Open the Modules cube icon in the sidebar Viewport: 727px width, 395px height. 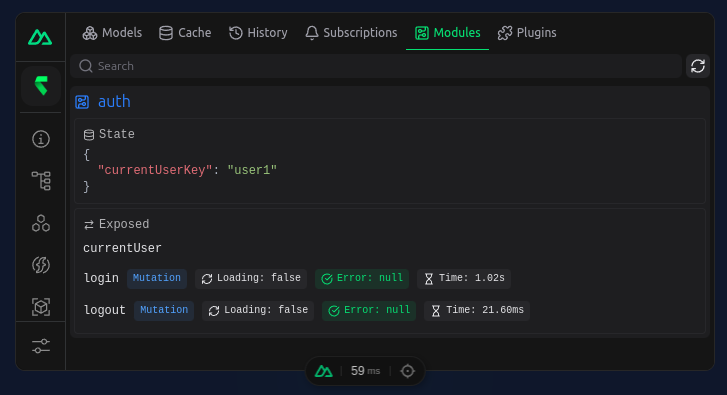point(41,306)
